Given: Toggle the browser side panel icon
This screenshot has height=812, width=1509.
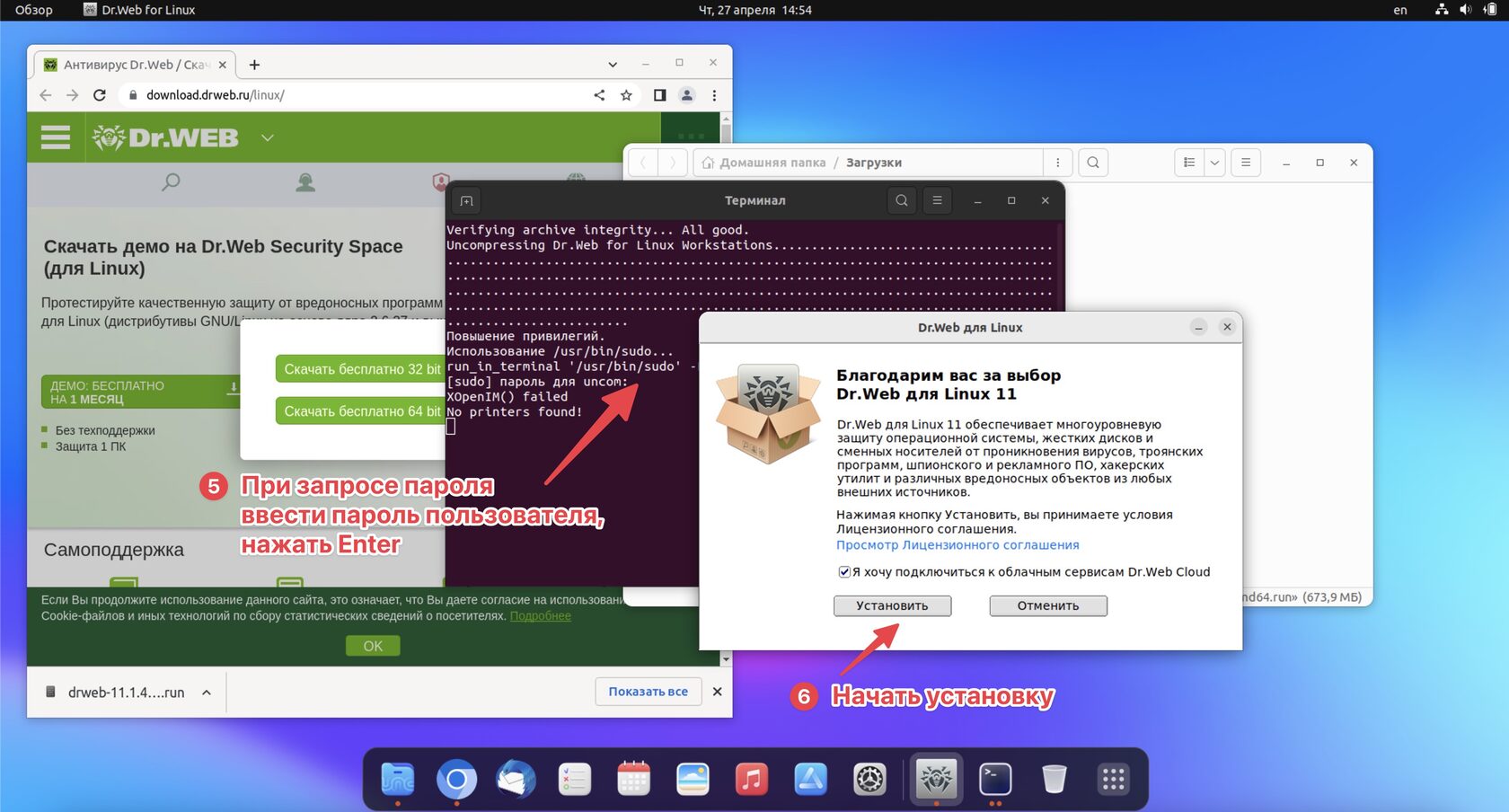Looking at the screenshot, I should [x=659, y=95].
